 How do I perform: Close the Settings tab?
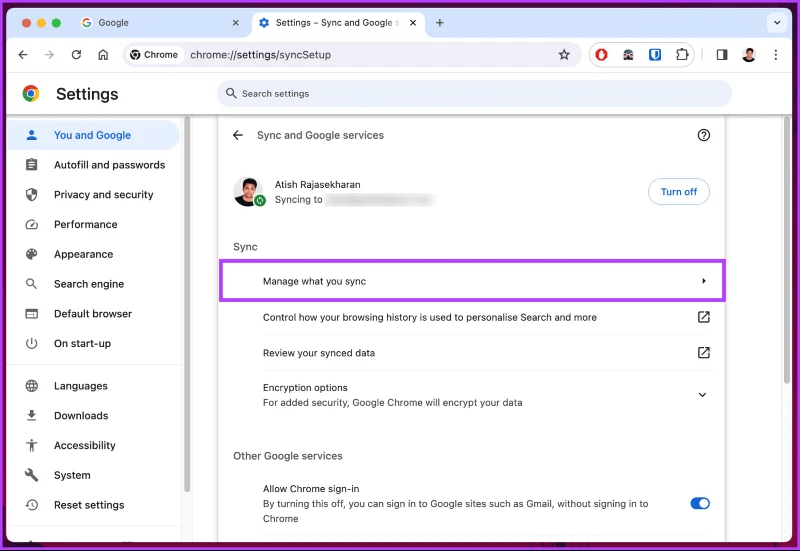[x=413, y=22]
